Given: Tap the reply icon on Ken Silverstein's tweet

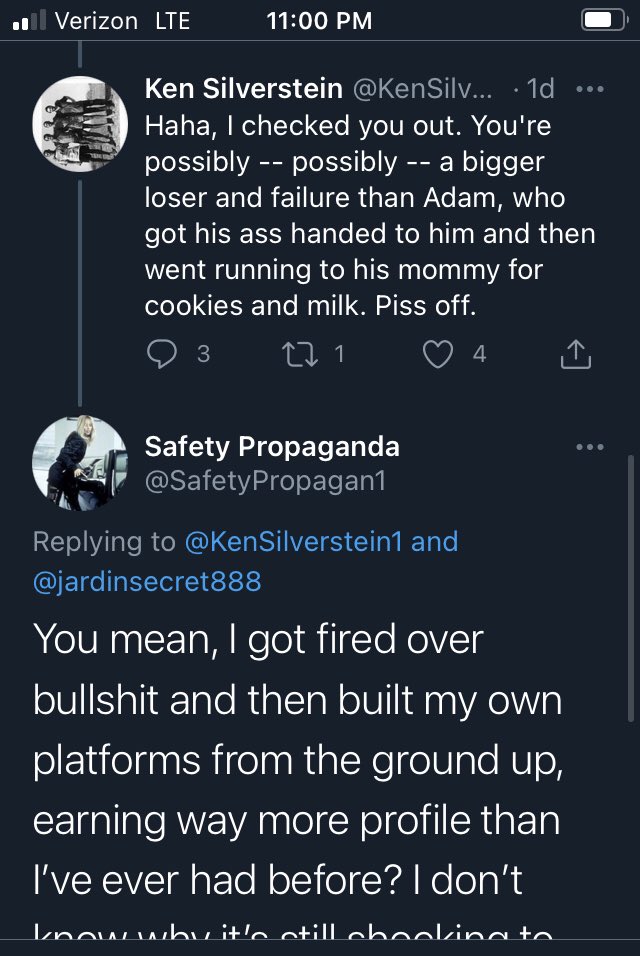Looking at the screenshot, I should 162,354.
